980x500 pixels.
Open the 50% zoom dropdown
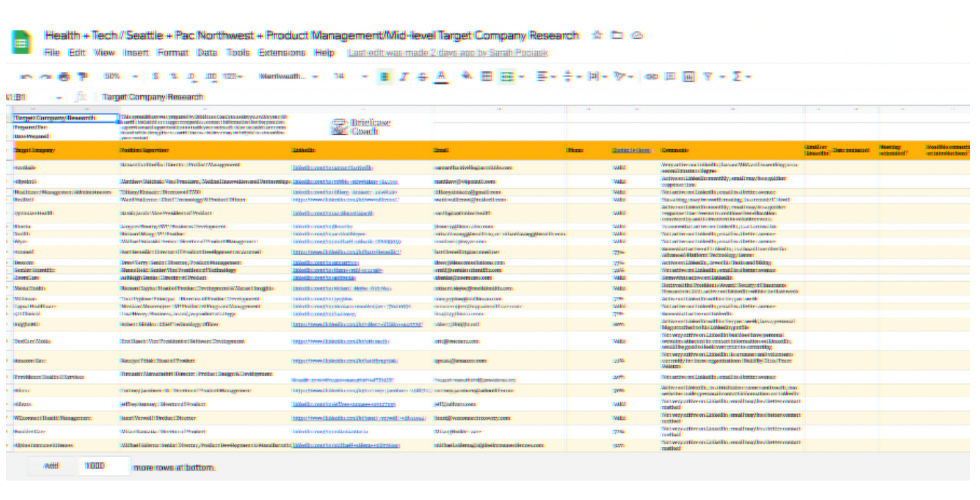point(120,76)
